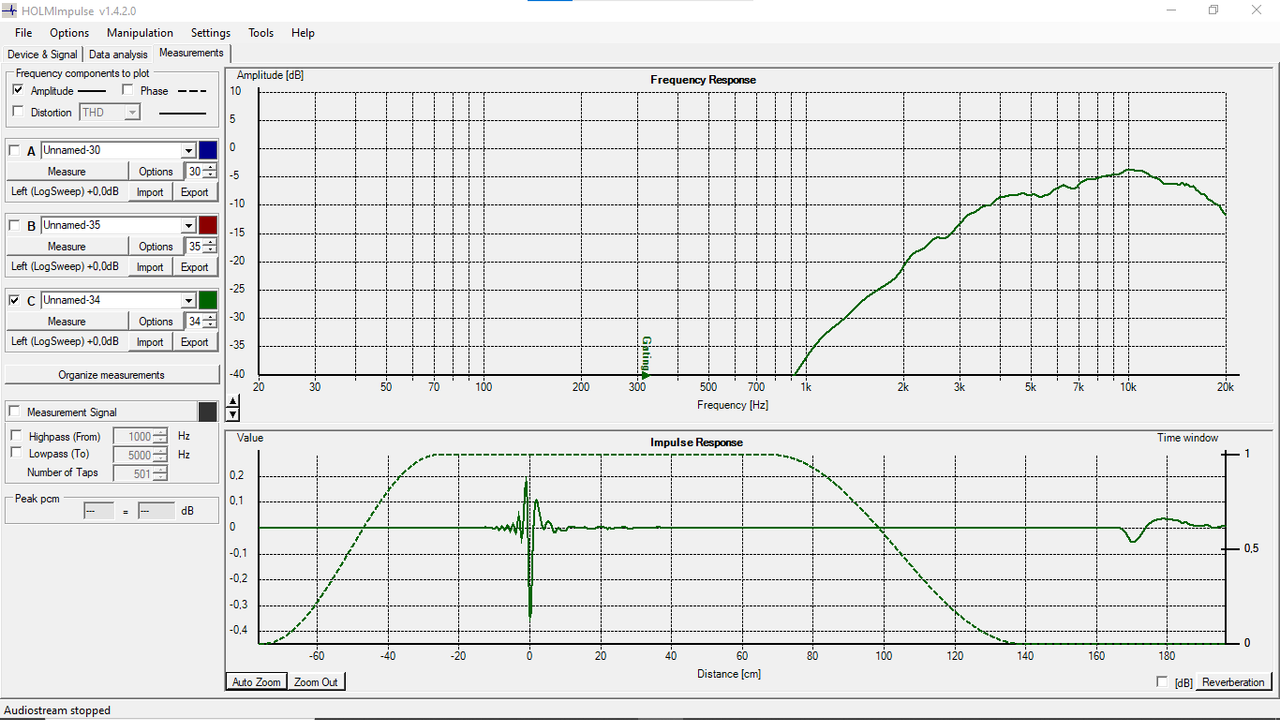Click Options button for slot A
The height and width of the screenshot is (720, 1280).
156,171
